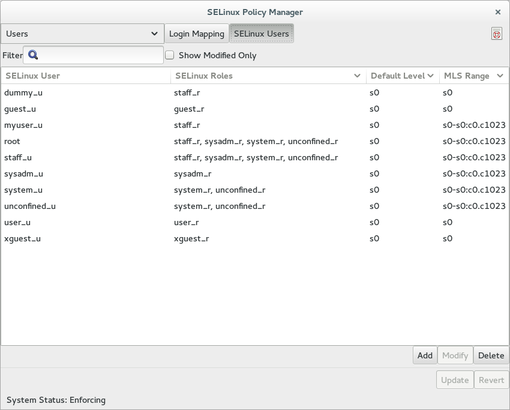Expand SELinux Roles column sort arrow
This screenshot has width=510, height=410.
click(x=357, y=76)
